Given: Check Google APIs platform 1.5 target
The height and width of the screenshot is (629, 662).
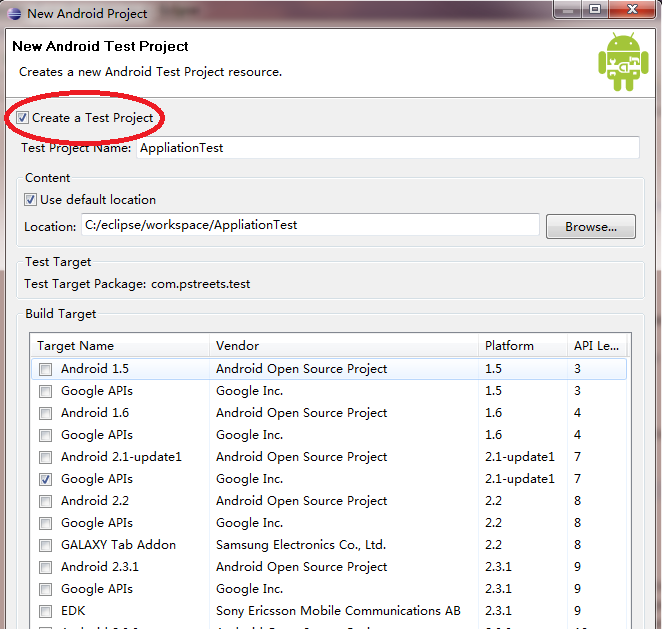Looking at the screenshot, I should point(45,391).
